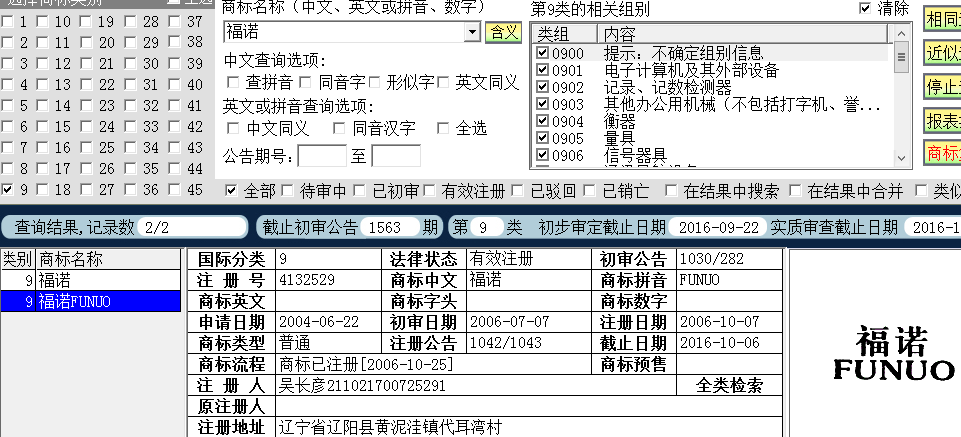Click the 相同 search button on right
Image resolution: width=961 pixels, height=437 pixels.
pos(943,19)
